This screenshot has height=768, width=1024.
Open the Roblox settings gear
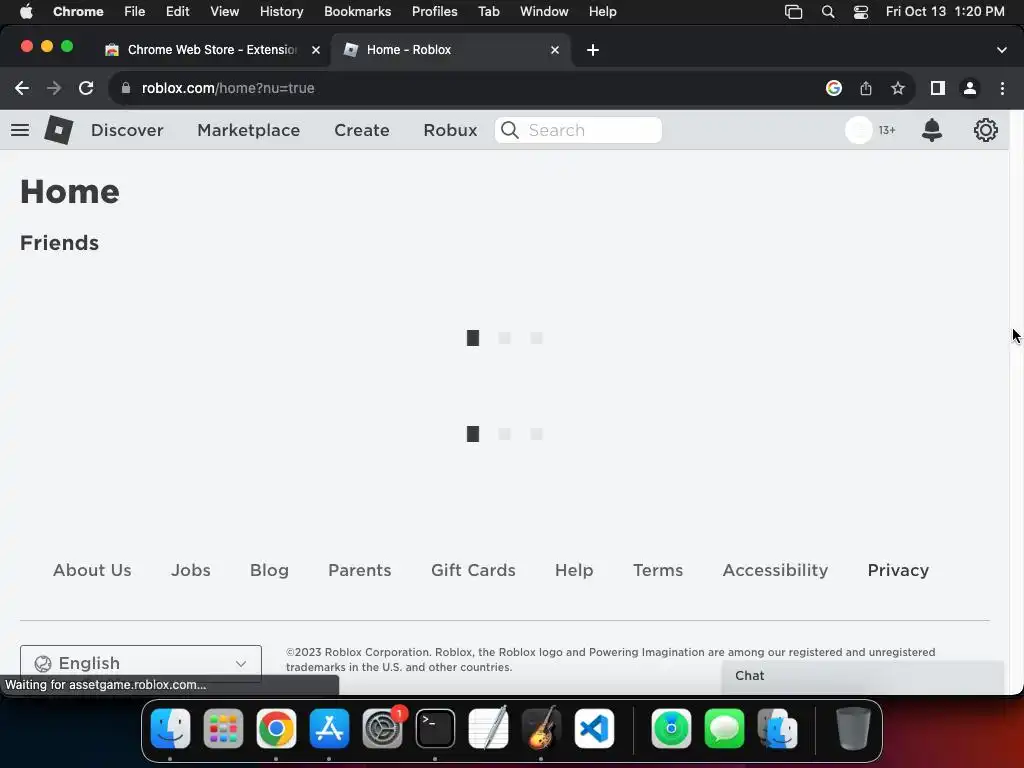(x=985, y=130)
